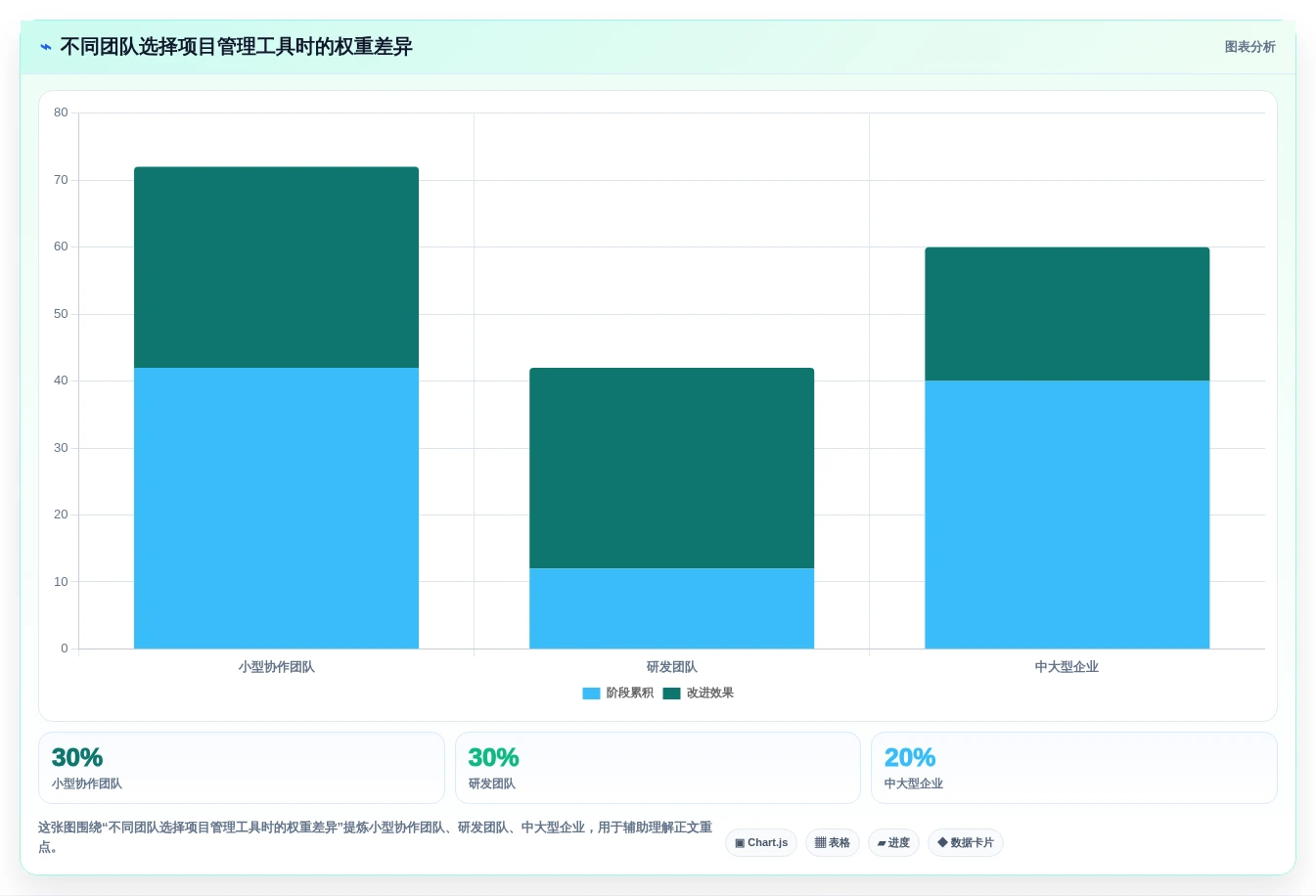
Task: Click the description paragraph below the stat cards
Action: click(x=375, y=837)
